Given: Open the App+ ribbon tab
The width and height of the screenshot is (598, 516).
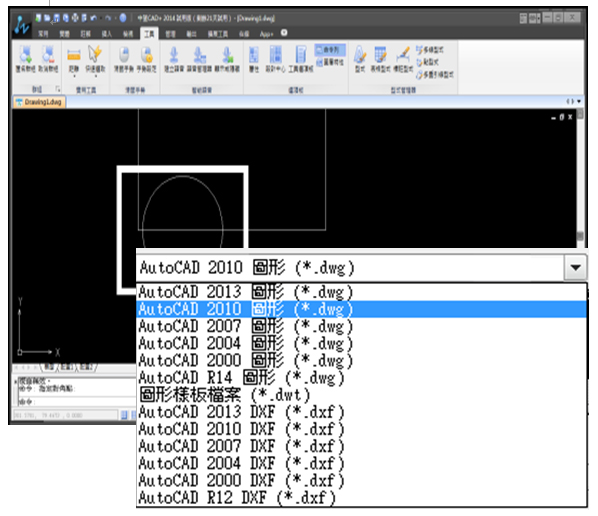Looking at the screenshot, I should tap(266, 34).
